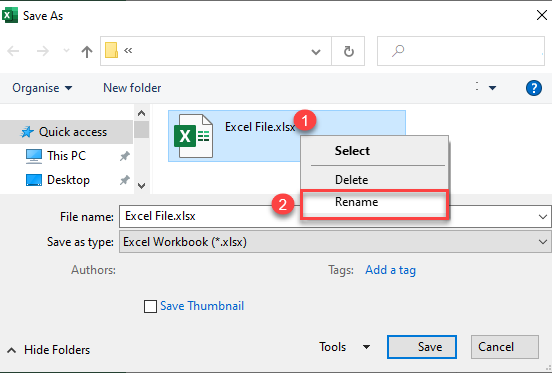The width and height of the screenshot is (552, 373).
Task: Click the magnifier search icon
Action: (398, 51)
